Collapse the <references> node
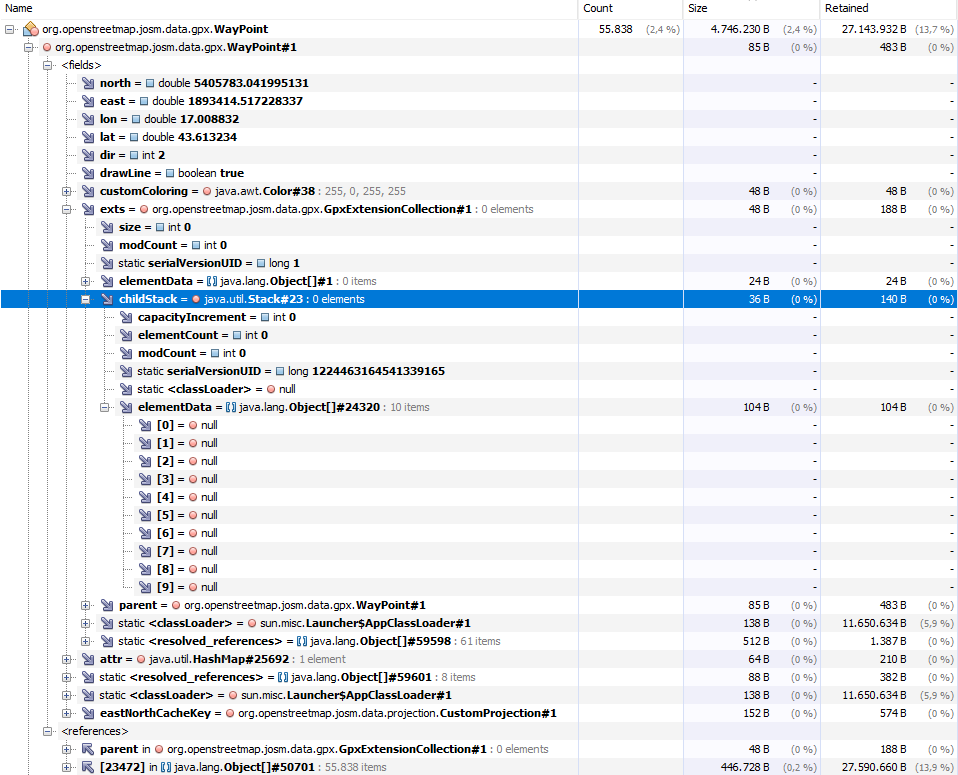The width and height of the screenshot is (958, 775). (48, 732)
